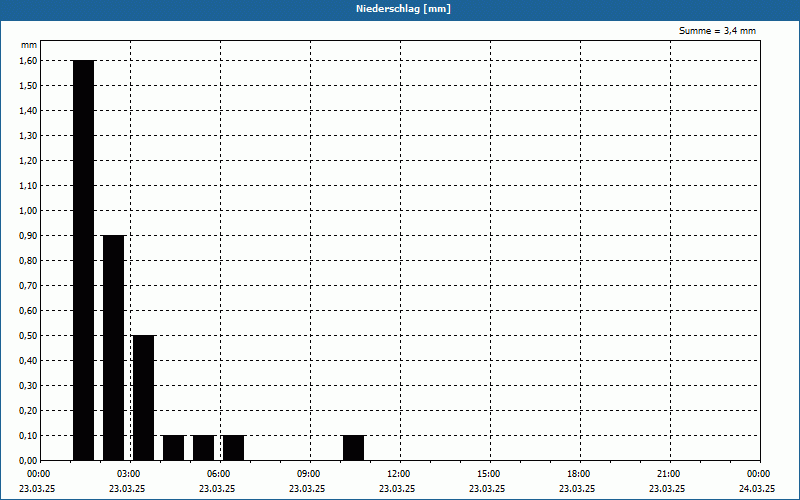
Task: Select the 0,50 mm precipitation bar
Action: (143, 398)
